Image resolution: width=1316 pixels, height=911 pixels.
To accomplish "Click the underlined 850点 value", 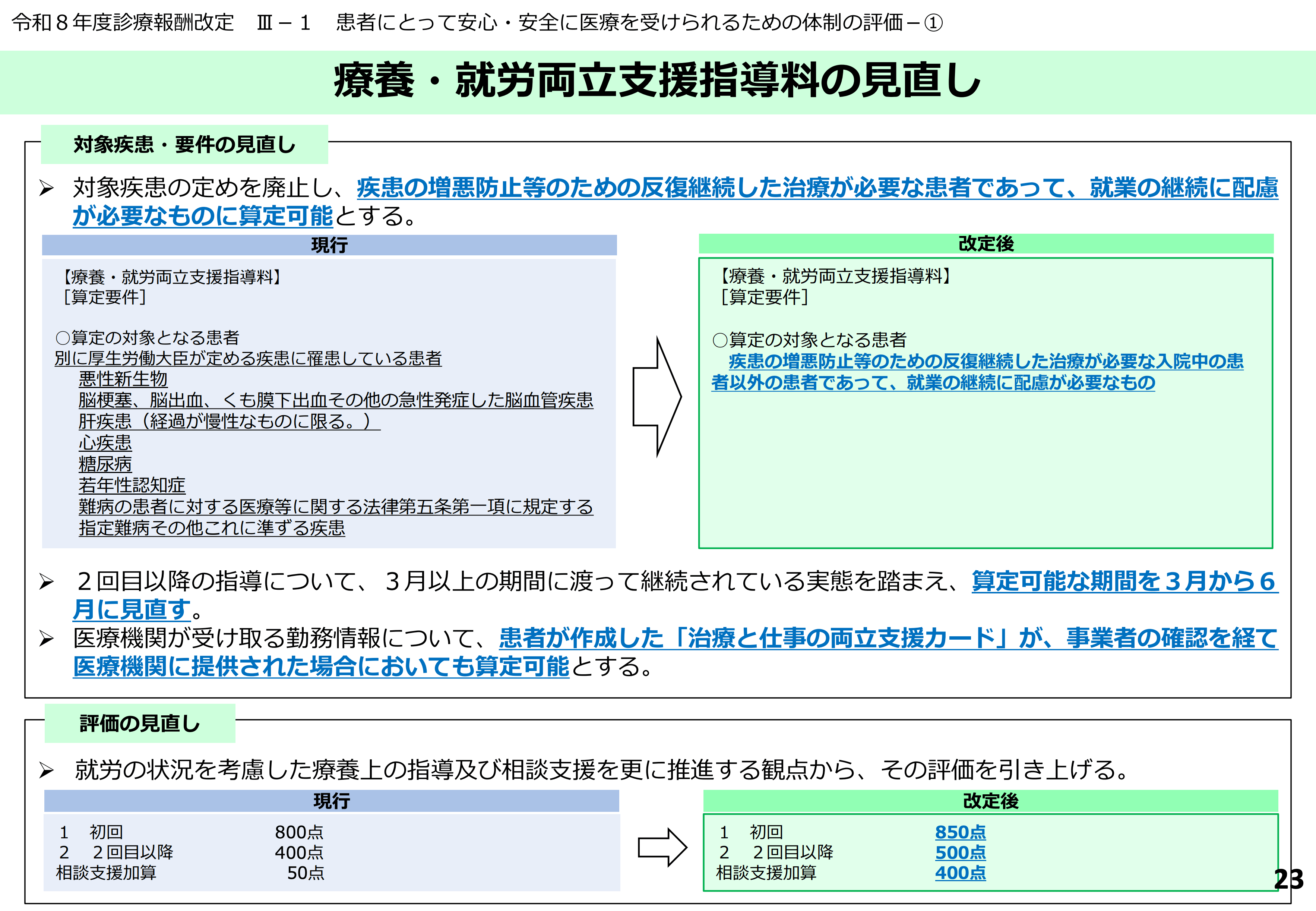I will pos(960,832).
